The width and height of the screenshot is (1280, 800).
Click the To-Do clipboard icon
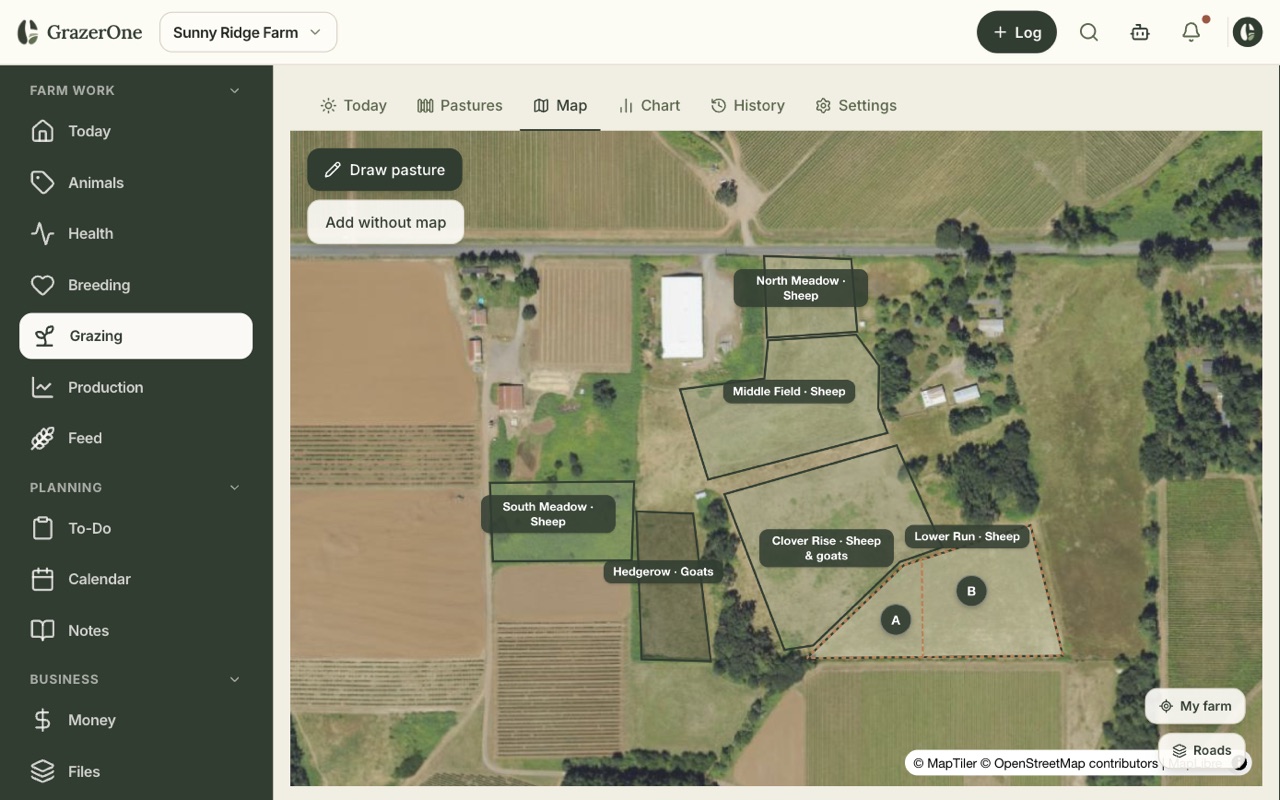click(42, 528)
